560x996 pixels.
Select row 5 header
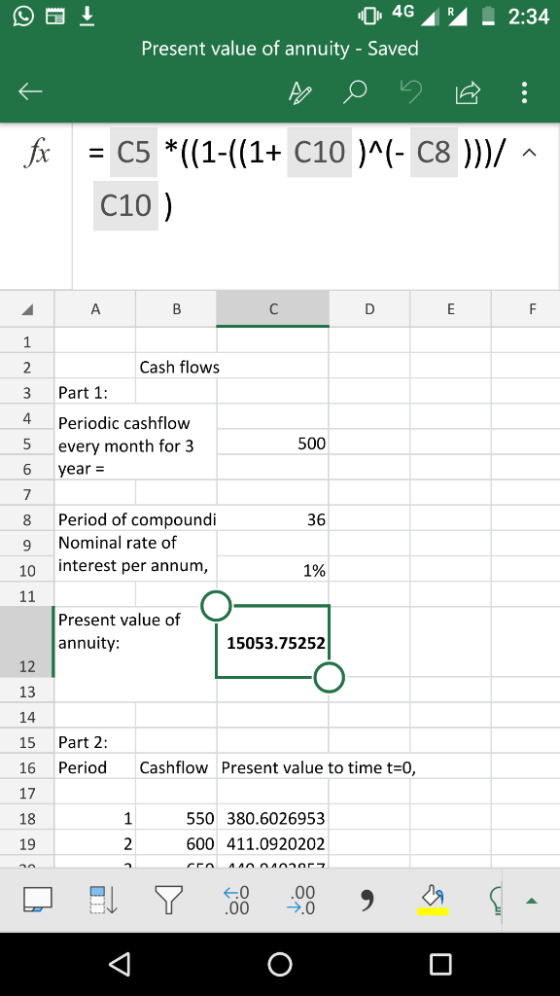click(x=27, y=444)
